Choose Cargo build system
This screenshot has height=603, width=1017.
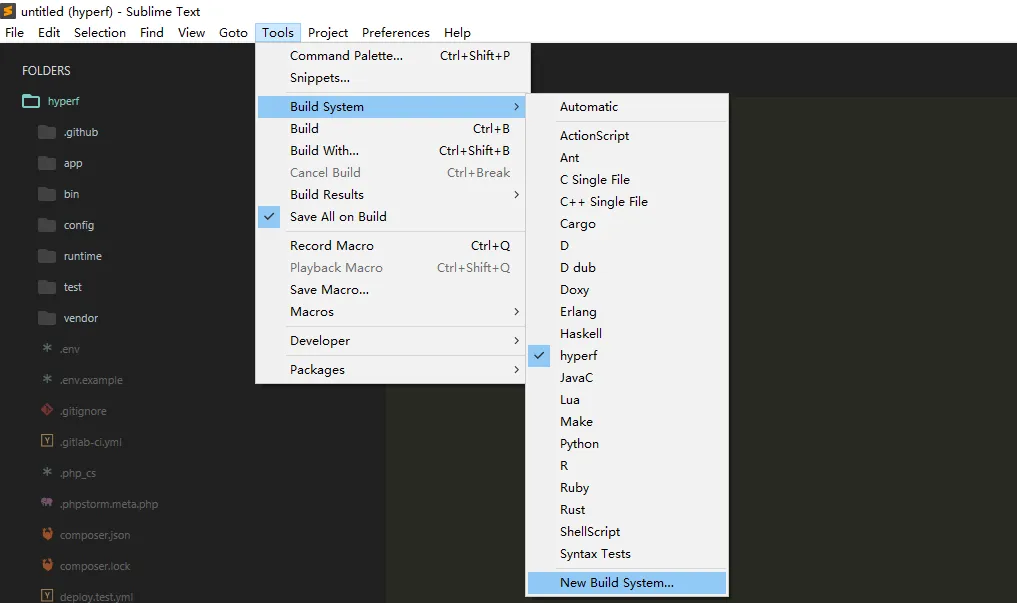click(627, 224)
